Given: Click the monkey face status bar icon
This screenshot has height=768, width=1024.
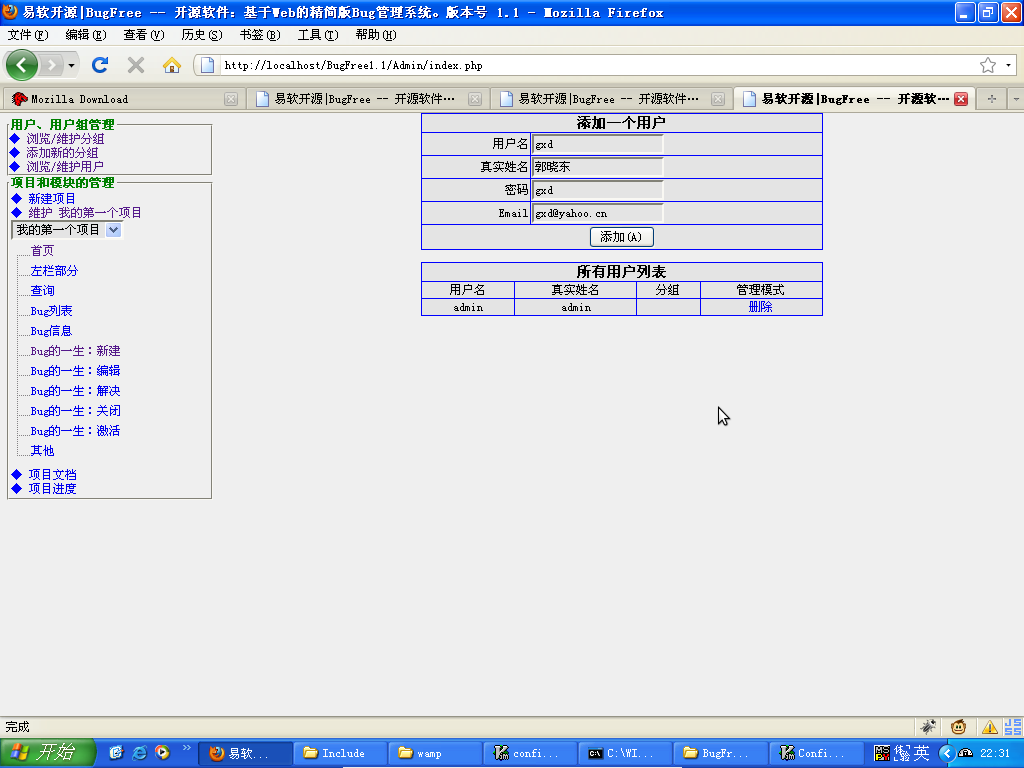Looking at the screenshot, I should (959, 727).
